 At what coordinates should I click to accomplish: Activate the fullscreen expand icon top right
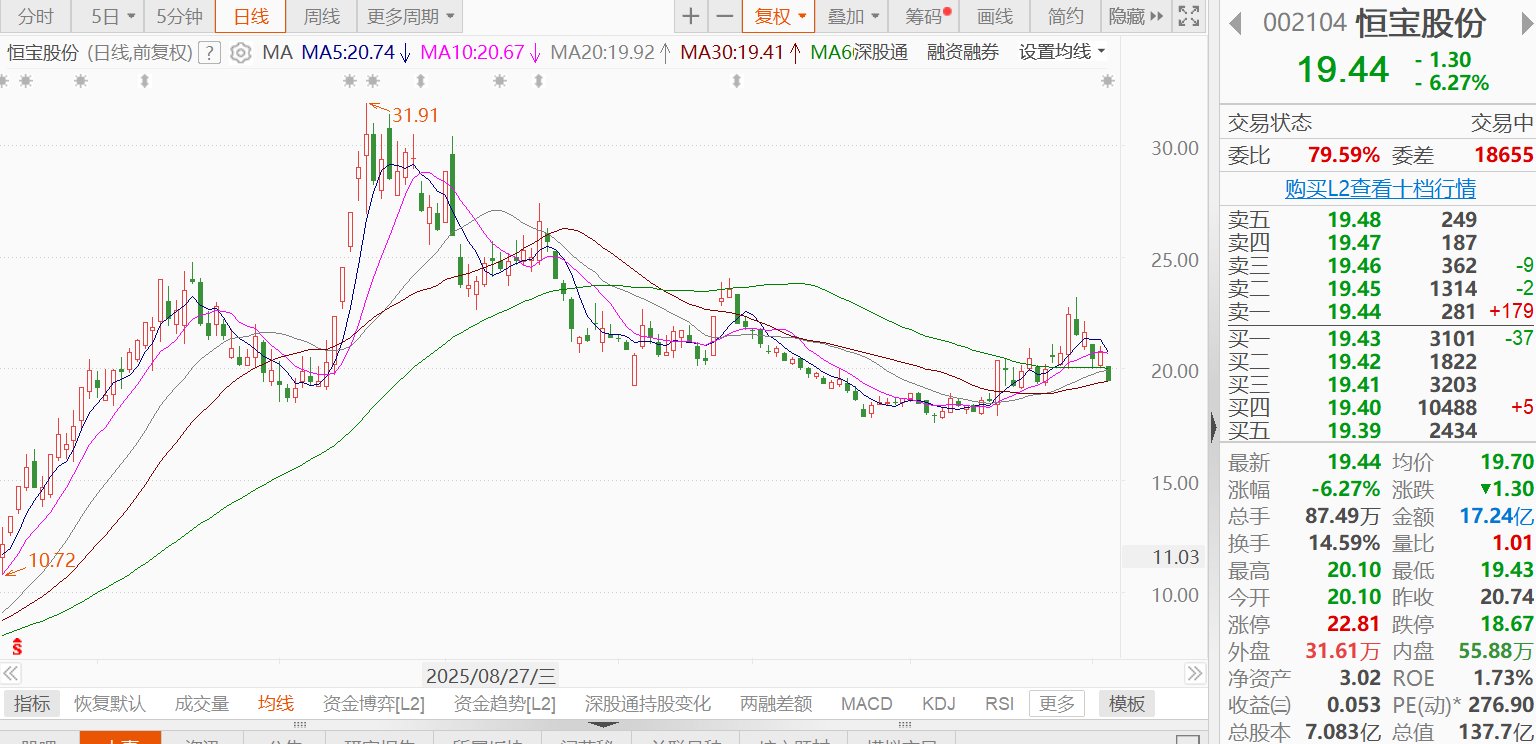1188,16
